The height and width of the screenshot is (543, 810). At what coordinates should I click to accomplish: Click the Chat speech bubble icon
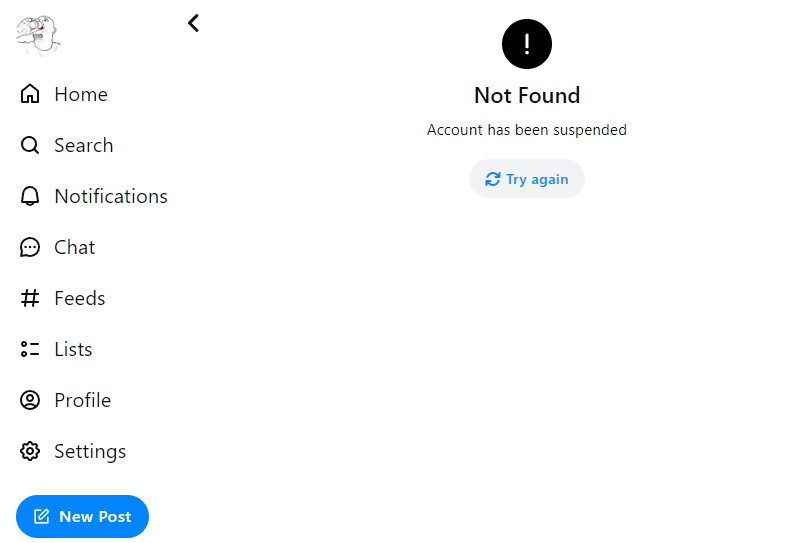(30, 247)
